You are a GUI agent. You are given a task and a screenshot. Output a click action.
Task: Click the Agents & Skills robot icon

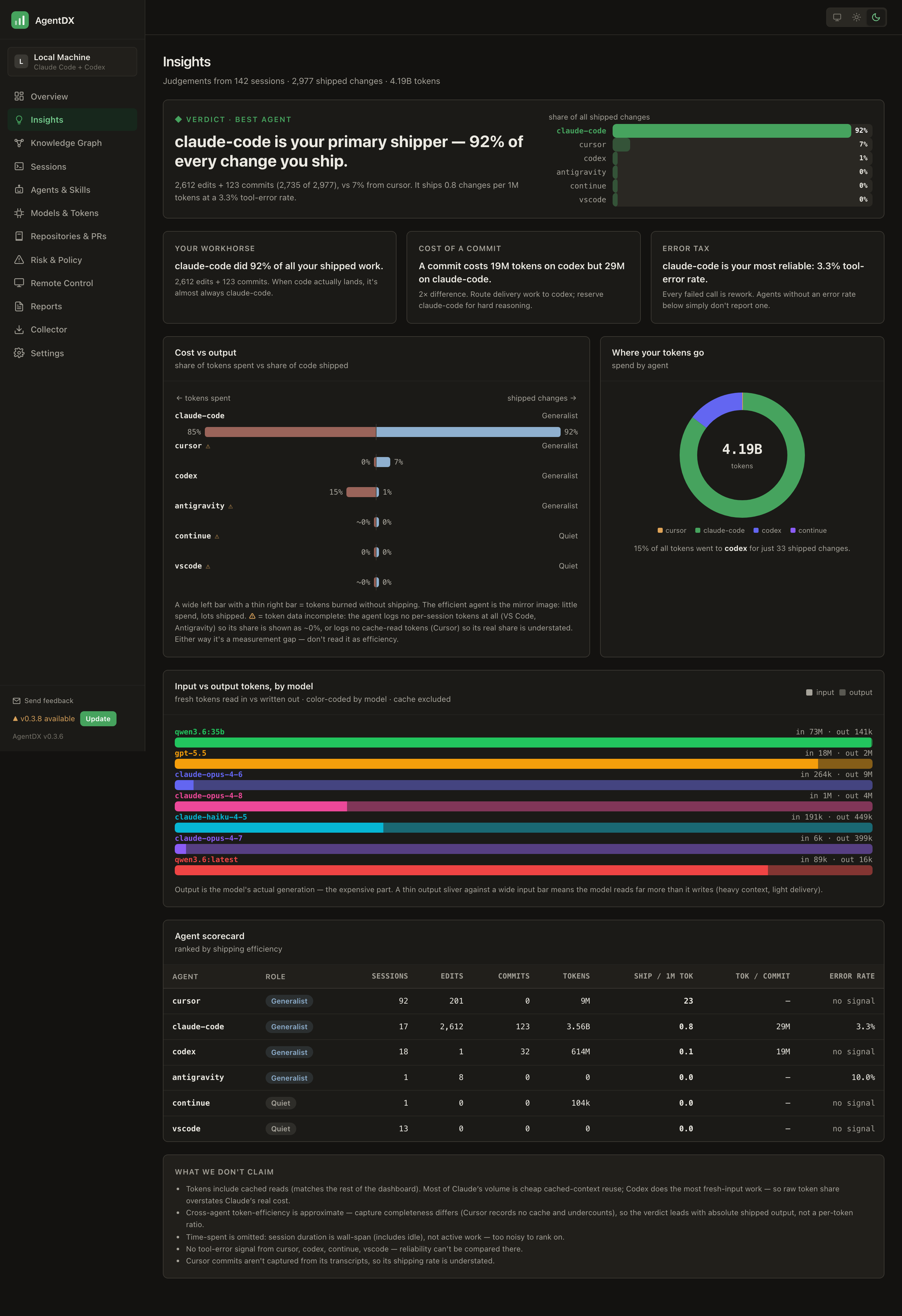[x=19, y=190]
